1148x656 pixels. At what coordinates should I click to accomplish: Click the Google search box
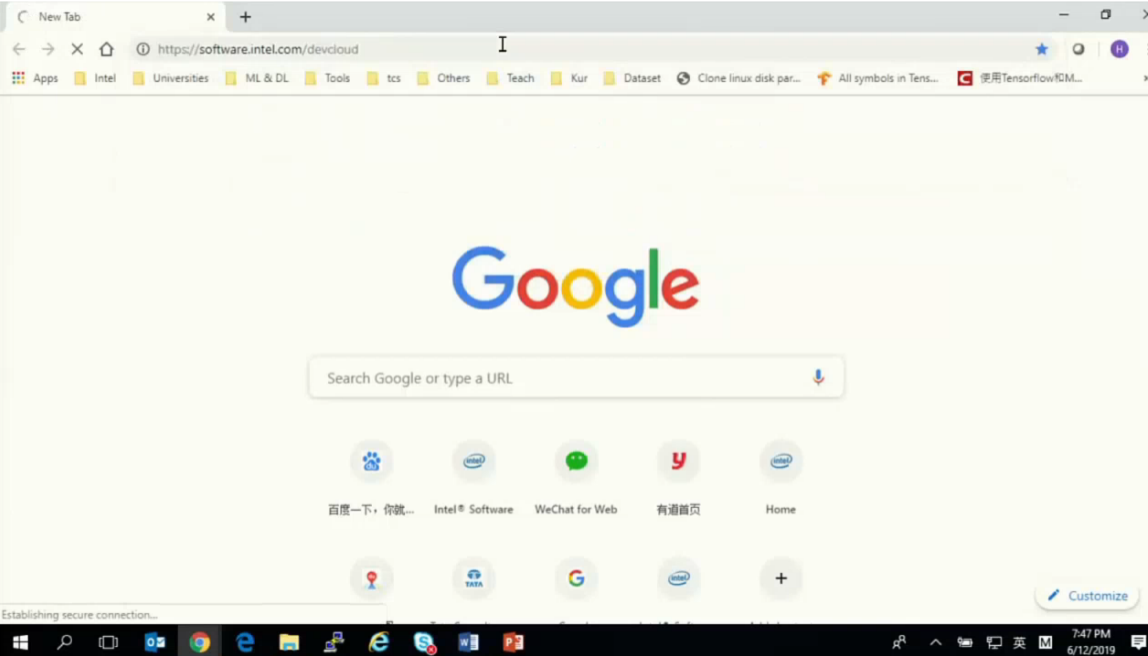576,378
